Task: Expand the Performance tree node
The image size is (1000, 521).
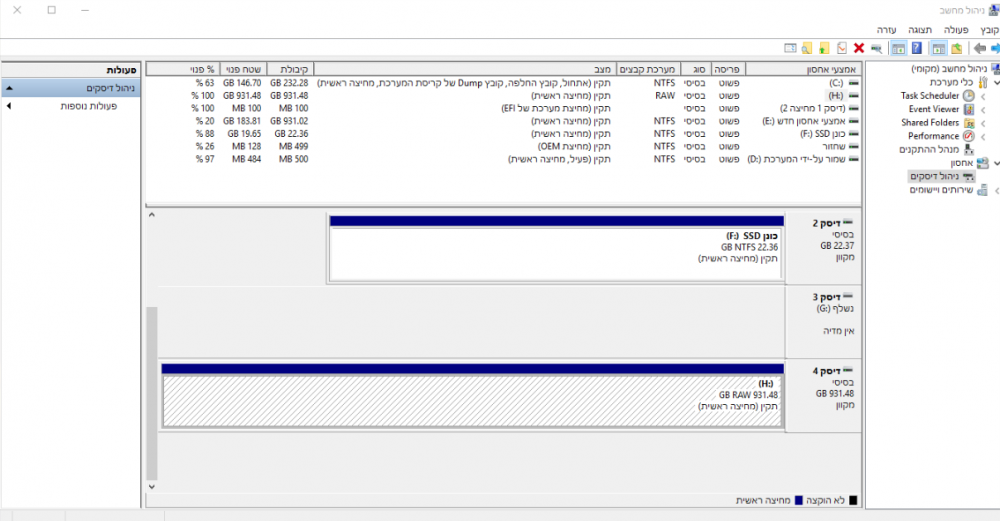Action: tap(983, 136)
